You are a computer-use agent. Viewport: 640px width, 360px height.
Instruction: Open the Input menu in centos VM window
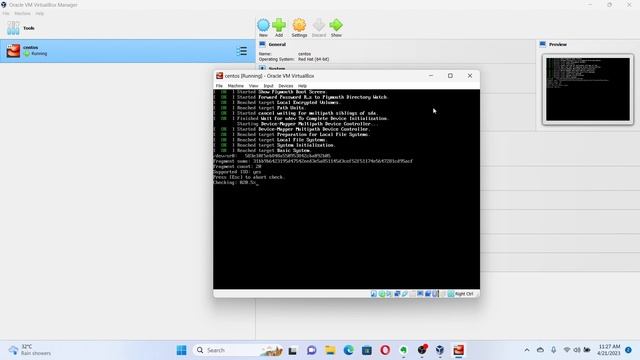268,86
